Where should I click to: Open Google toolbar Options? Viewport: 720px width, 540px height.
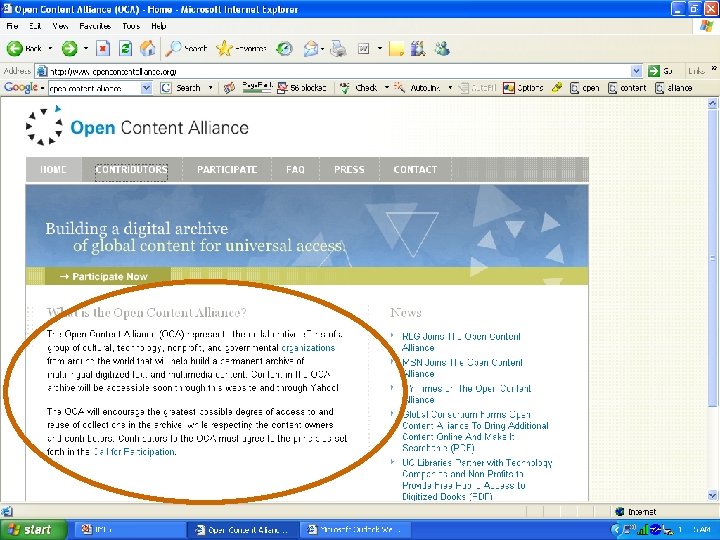click(523, 88)
